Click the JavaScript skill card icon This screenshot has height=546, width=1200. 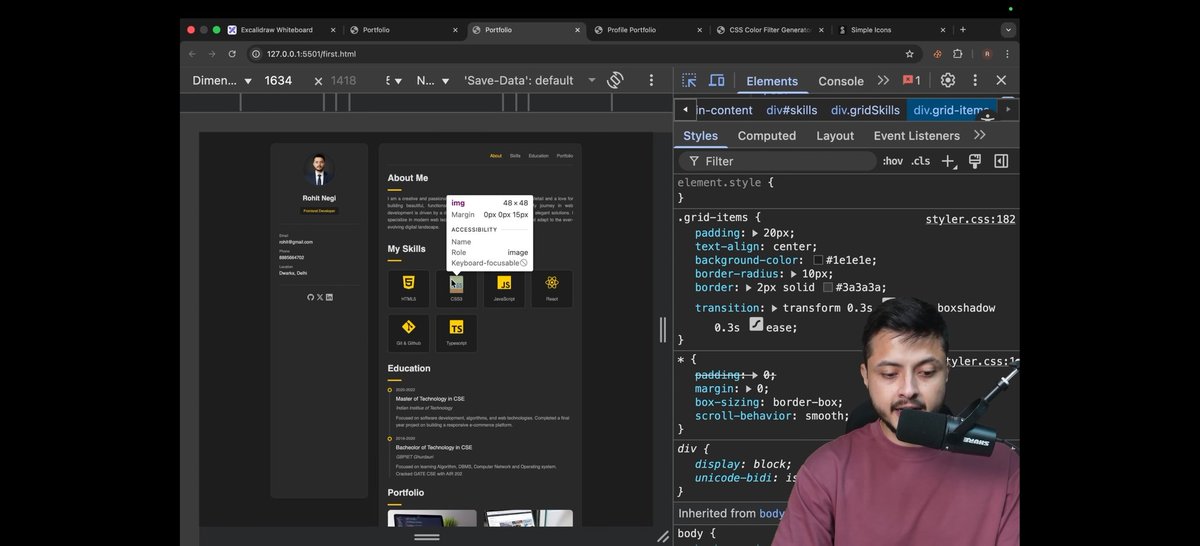pyautogui.click(x=504, y=283)
